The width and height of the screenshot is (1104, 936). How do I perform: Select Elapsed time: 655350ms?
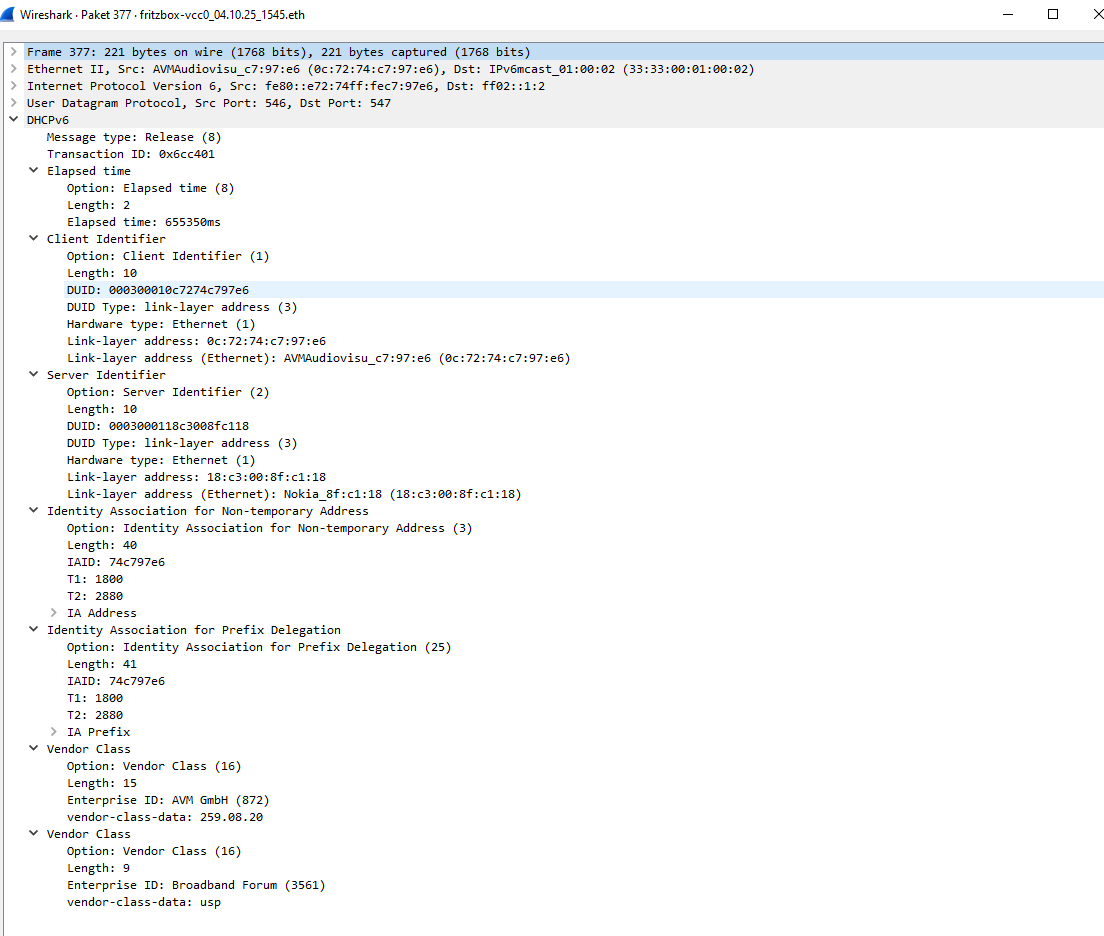coord(144,222)
